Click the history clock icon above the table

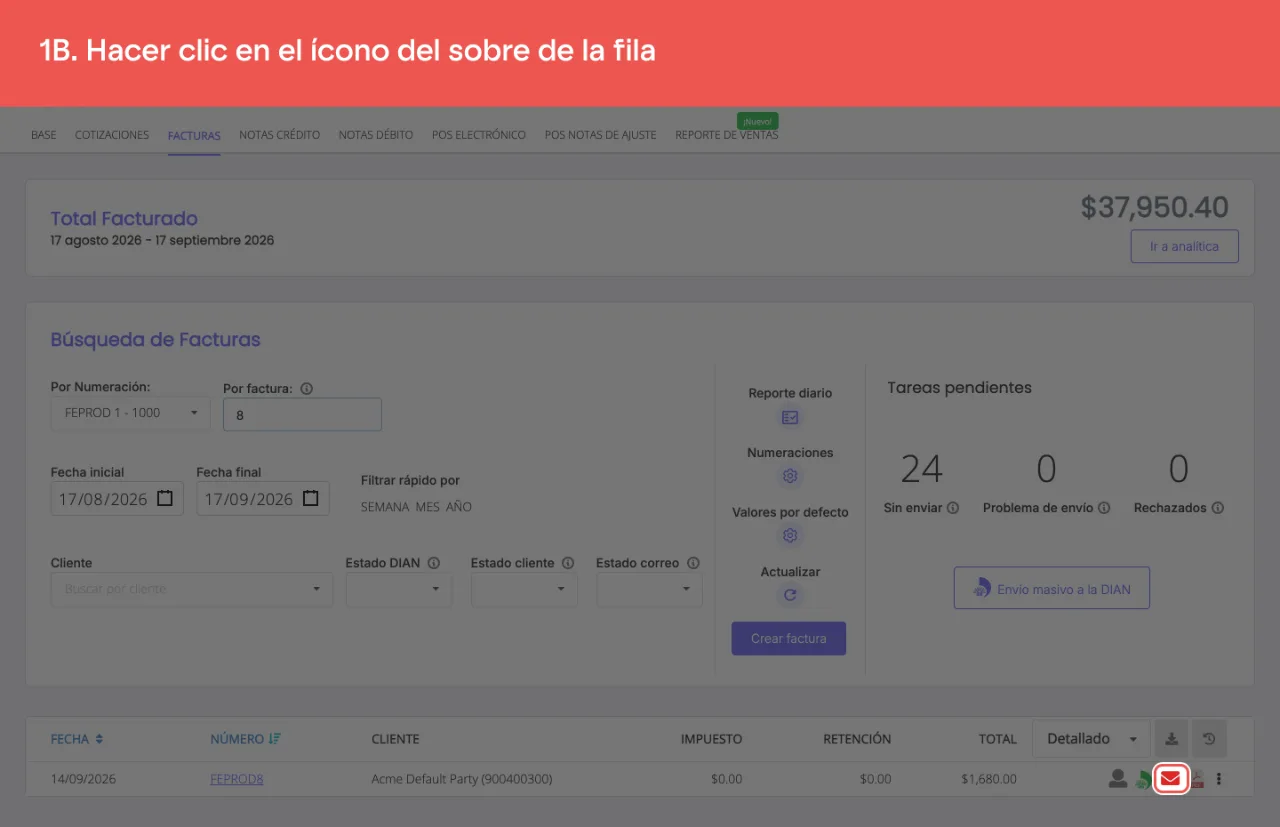pyautogui.click(x=1209, y=739)
